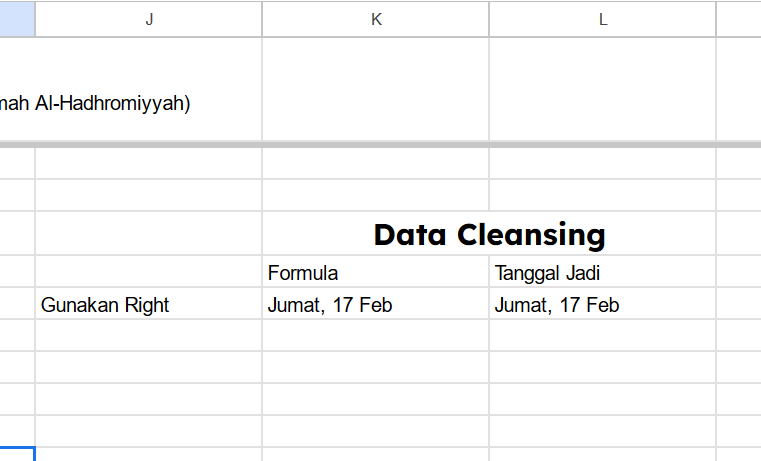Screen dimensions: 761x461
Task: Click the Data Cleansing title cell
Action: [489, 234]
